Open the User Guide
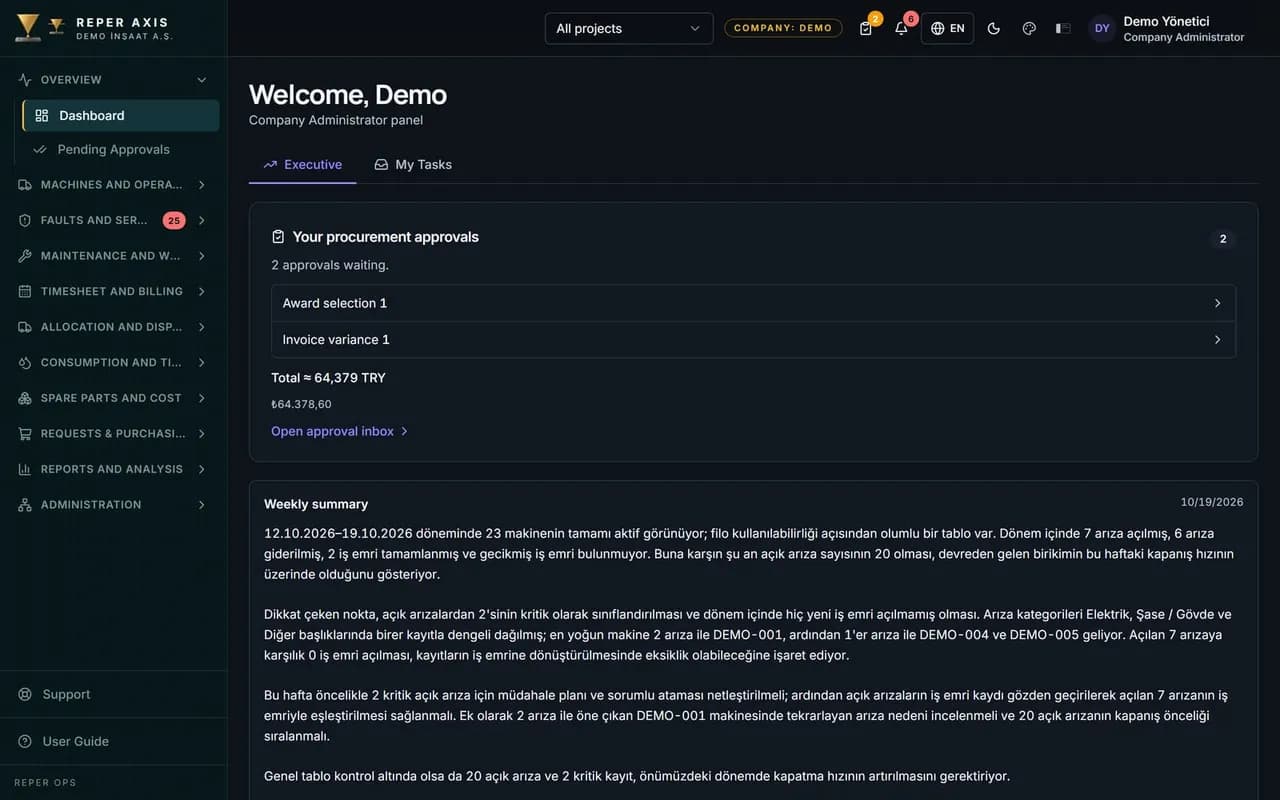This screenshot has width=1280, height=800. click(x=114, y=741)
